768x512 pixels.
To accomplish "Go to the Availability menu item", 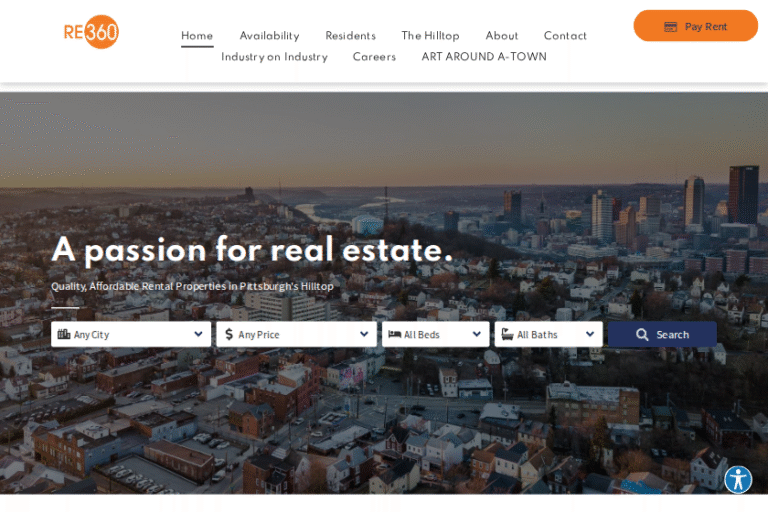I will pos(269,36).
